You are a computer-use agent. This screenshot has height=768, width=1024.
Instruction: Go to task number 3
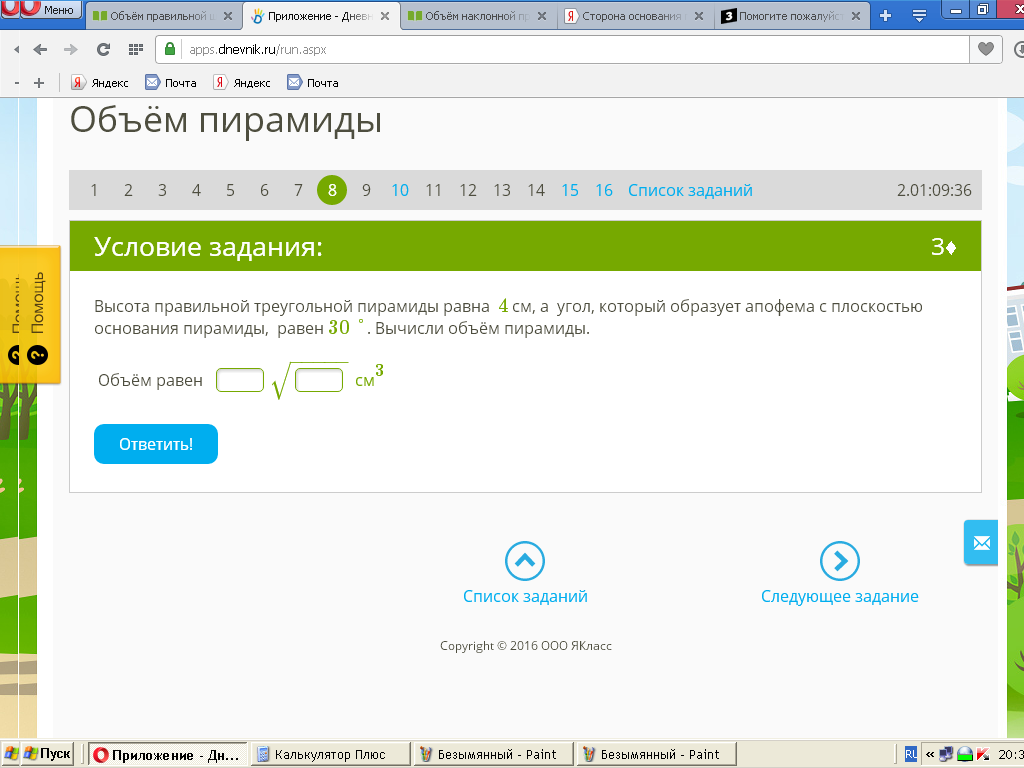coord(162,190)
